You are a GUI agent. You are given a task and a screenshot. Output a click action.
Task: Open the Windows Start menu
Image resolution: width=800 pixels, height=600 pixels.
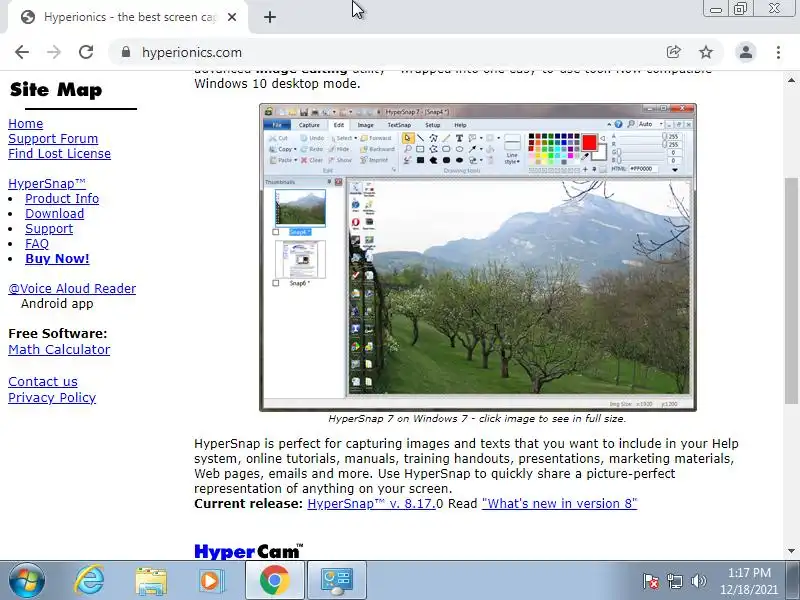(26, 580)
